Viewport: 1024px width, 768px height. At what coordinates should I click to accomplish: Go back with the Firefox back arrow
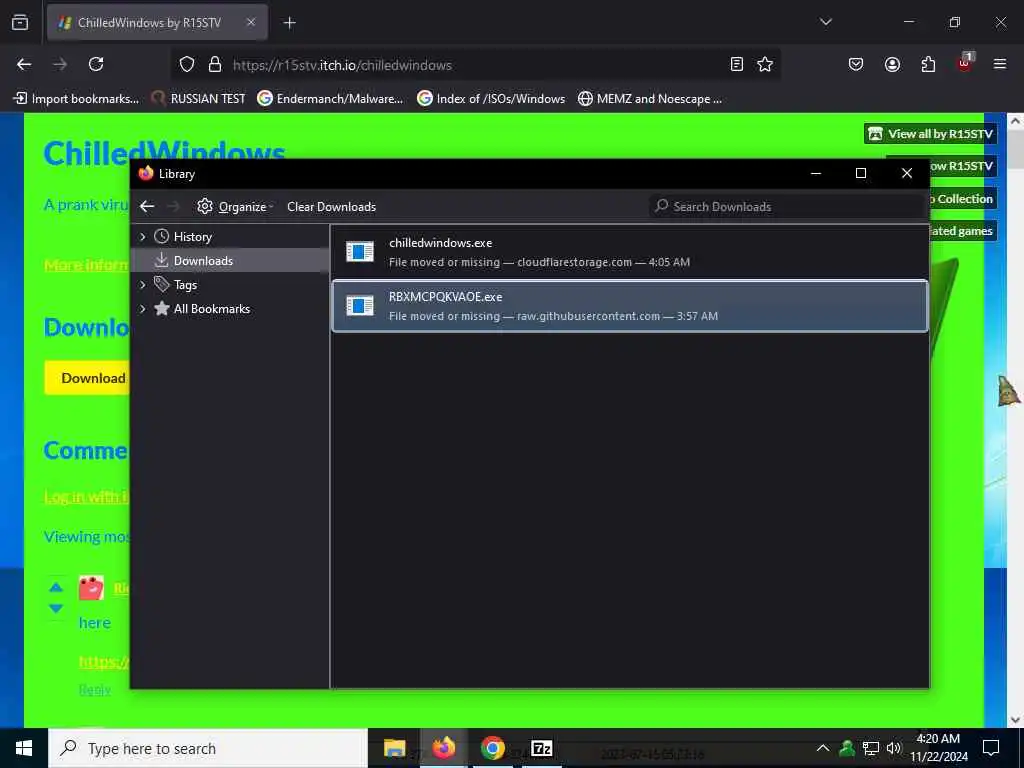(x=24, y=64)
